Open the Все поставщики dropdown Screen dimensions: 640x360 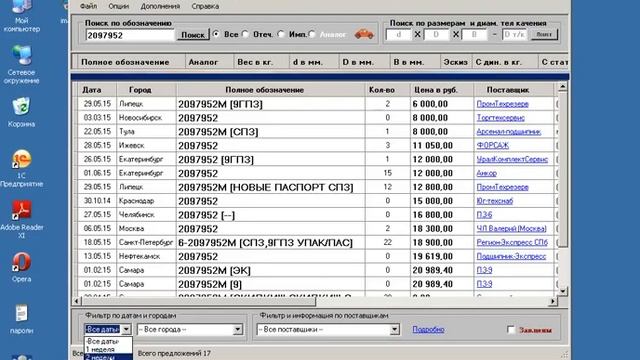click(x=328, y=329)
